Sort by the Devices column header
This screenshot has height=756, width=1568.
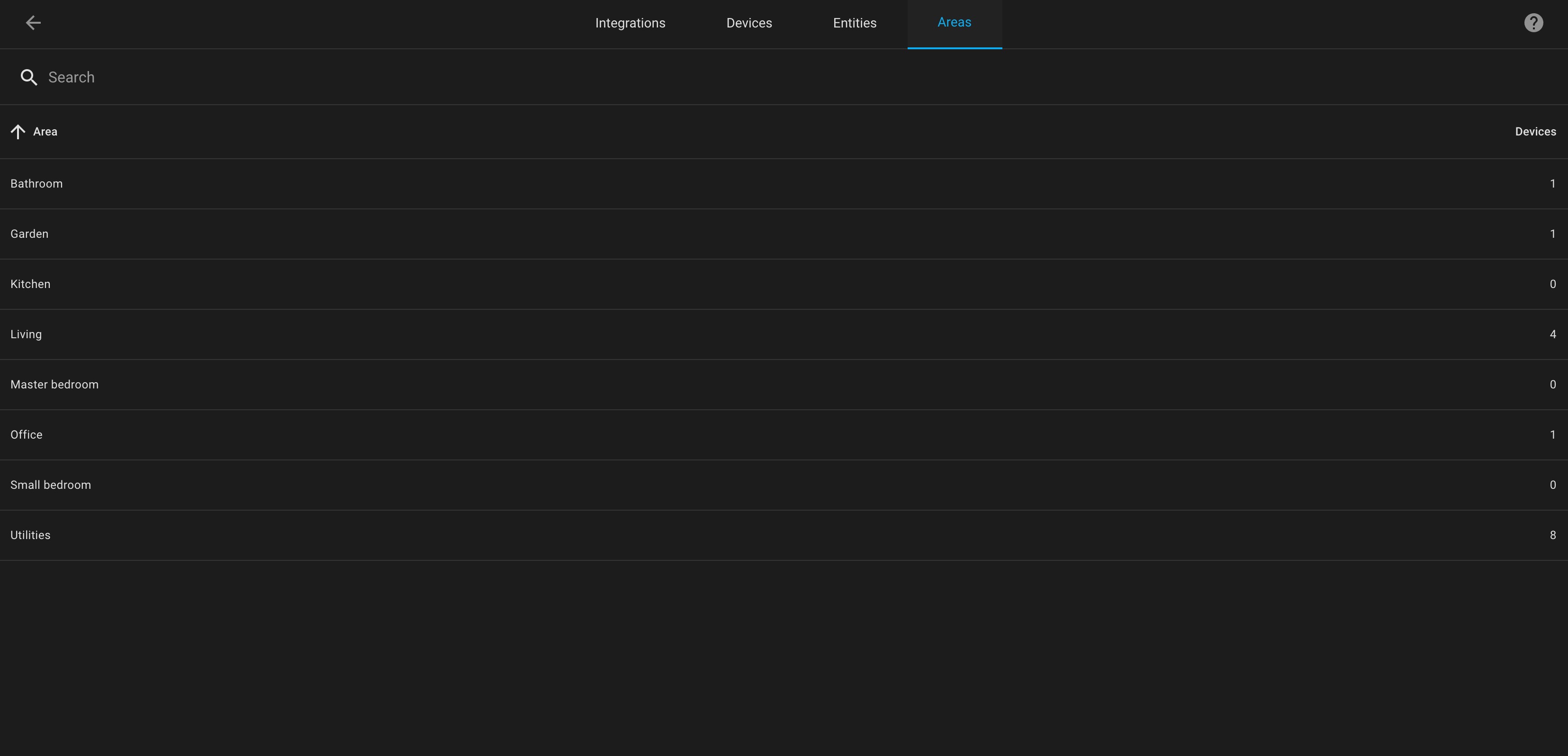(x=1535, y=132)
